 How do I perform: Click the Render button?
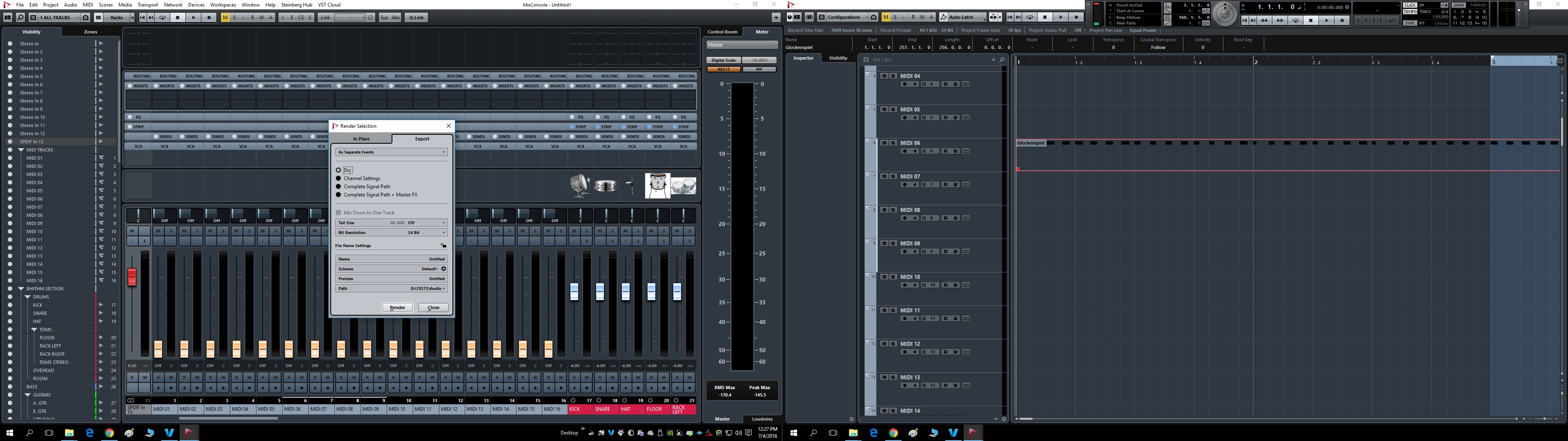click(x=397, y=307)
